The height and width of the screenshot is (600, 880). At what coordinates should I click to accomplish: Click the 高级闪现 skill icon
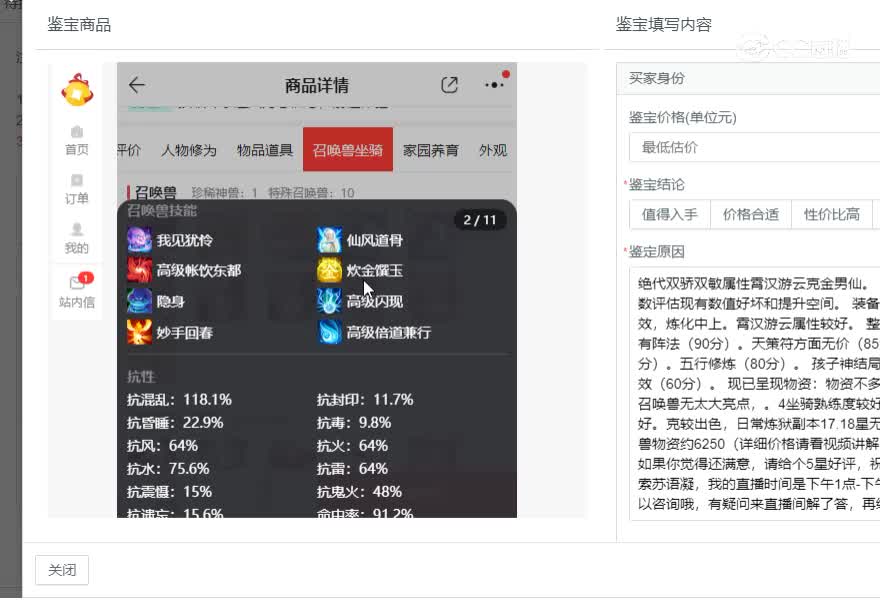[x=329, y=301]
